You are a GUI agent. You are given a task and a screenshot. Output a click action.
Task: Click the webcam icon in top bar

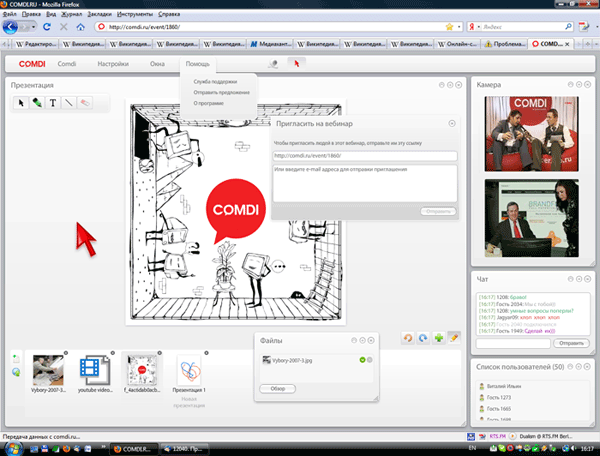[x=273, y=64]
